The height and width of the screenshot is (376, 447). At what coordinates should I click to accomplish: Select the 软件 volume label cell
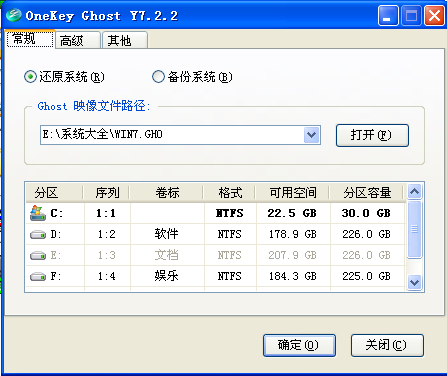point(167,234)
